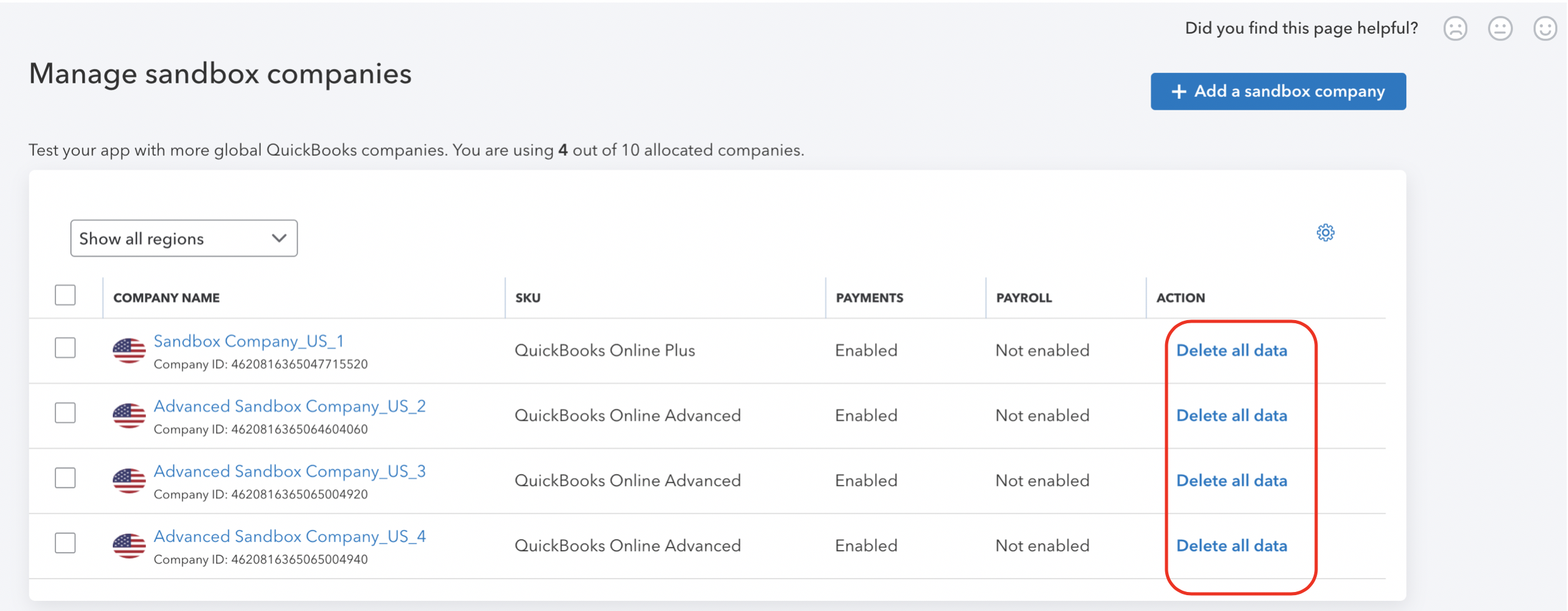Check the box for Sandbox Company_US_1
The height and width of the screenshot is (611, 1568).
(65, 348)
